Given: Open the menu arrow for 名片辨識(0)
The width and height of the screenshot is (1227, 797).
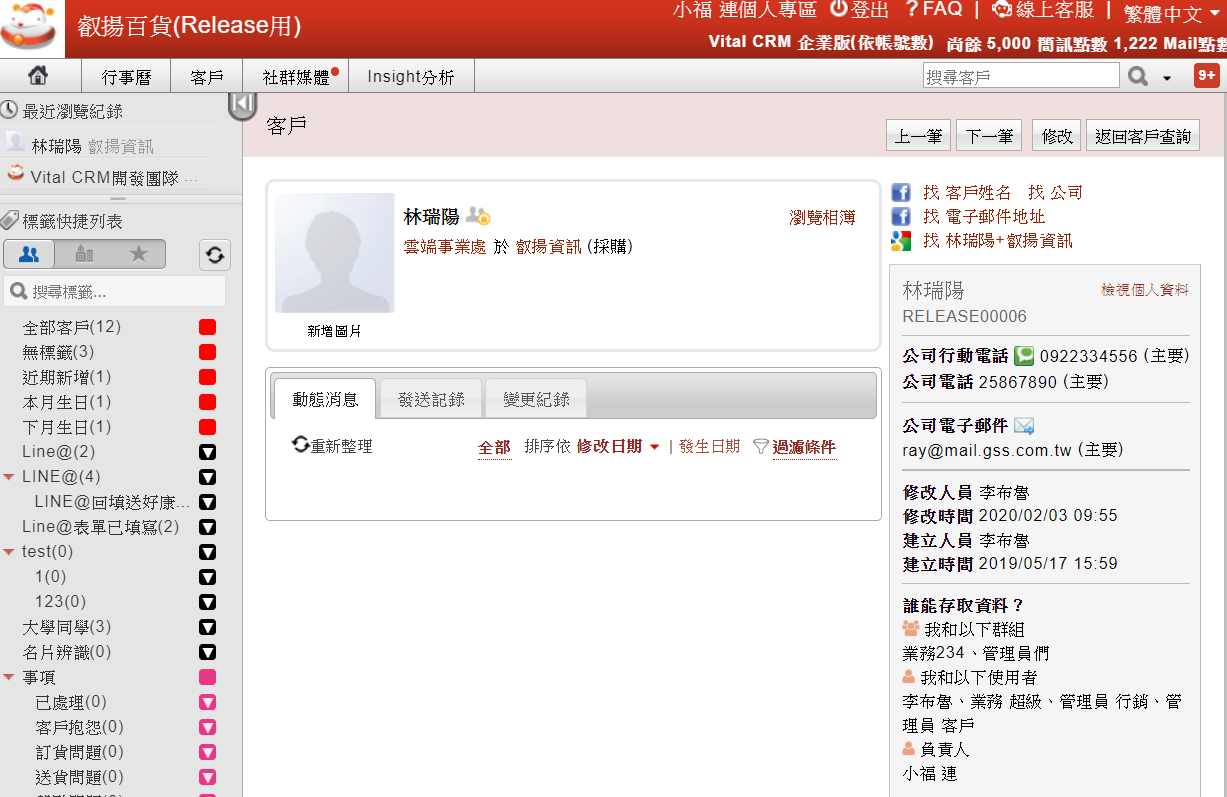Looking at the screenshot, I should [x=208, y=652].
